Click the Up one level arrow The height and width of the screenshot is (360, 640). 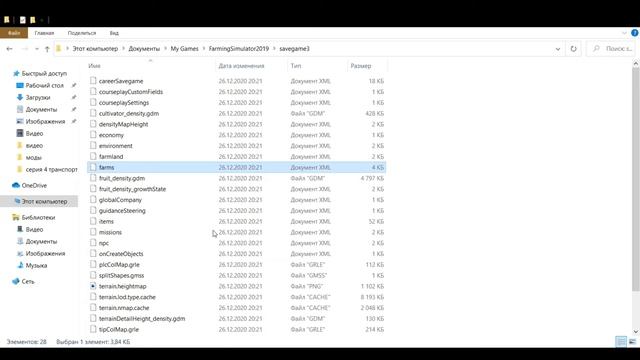point(47,49)
